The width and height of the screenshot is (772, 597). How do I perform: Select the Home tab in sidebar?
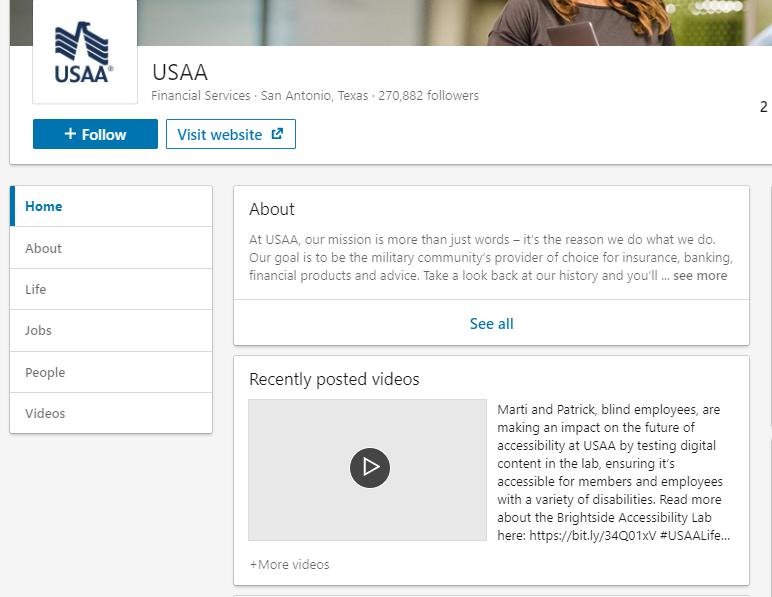click(111, 206)
